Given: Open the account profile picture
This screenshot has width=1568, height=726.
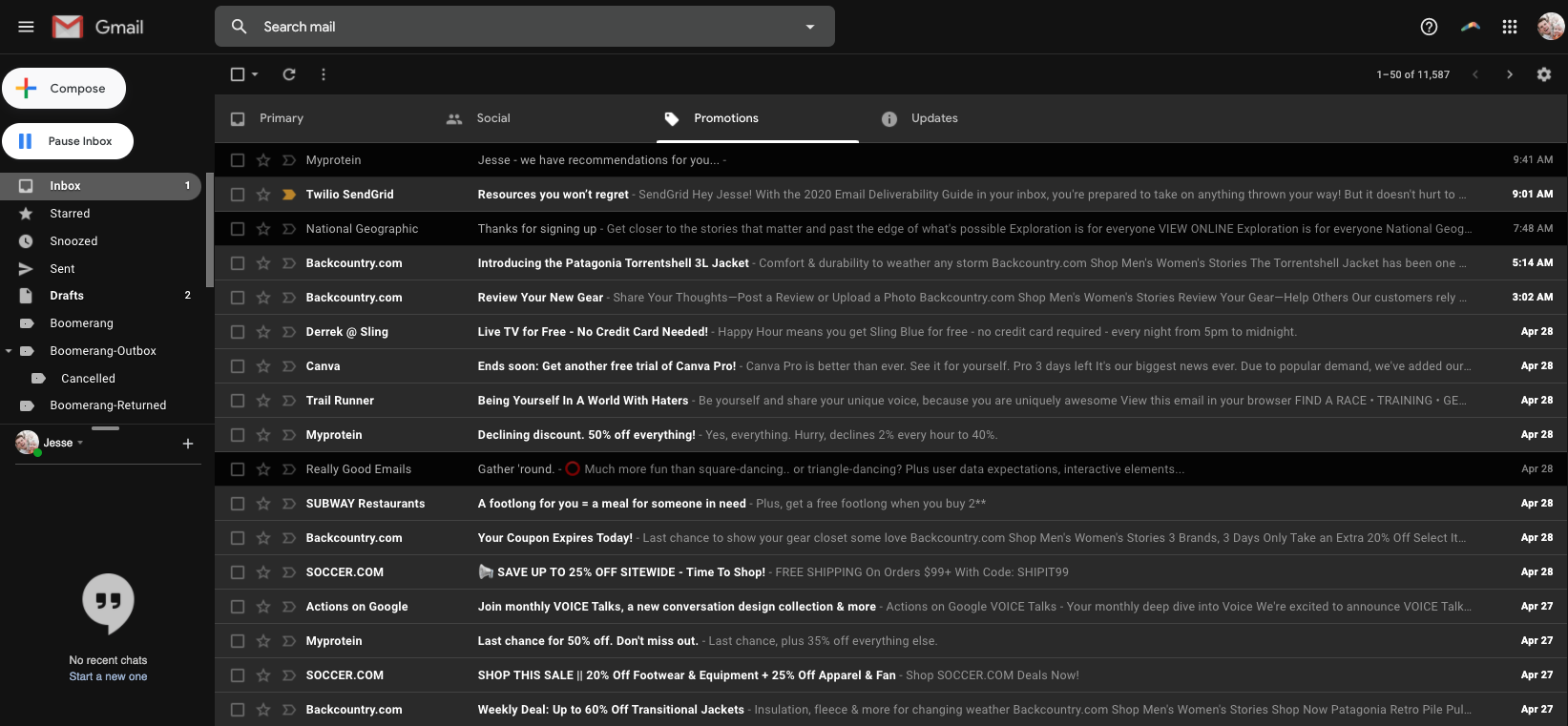Looking at the screenshot, I should pyautogui.click(x=1550, y=27).
